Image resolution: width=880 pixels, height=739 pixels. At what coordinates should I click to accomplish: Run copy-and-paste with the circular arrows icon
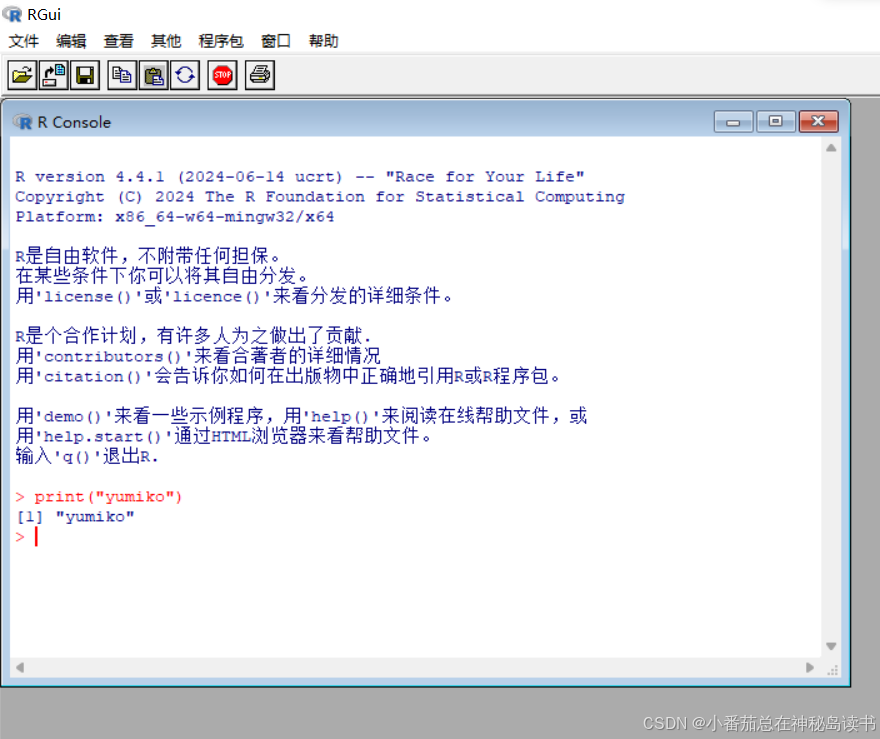pyautogui.click(x=185, y=74)
